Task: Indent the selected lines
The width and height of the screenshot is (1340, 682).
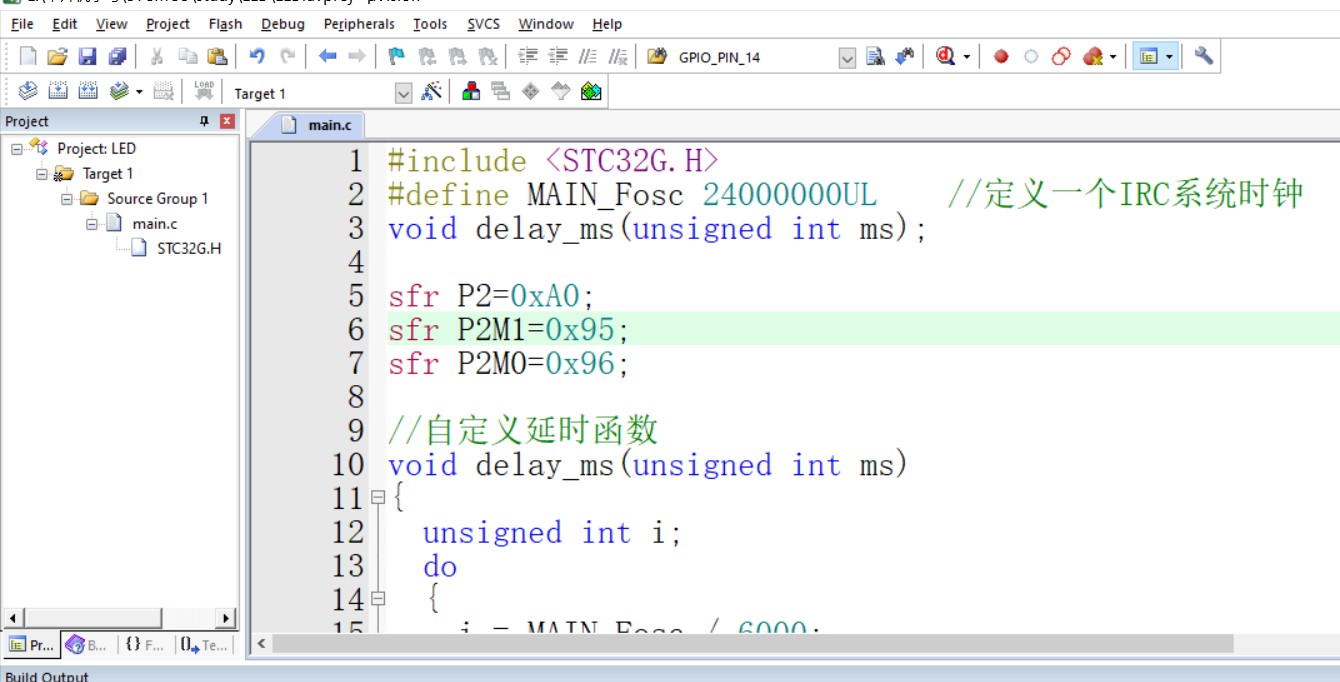Action: [528, 57]
